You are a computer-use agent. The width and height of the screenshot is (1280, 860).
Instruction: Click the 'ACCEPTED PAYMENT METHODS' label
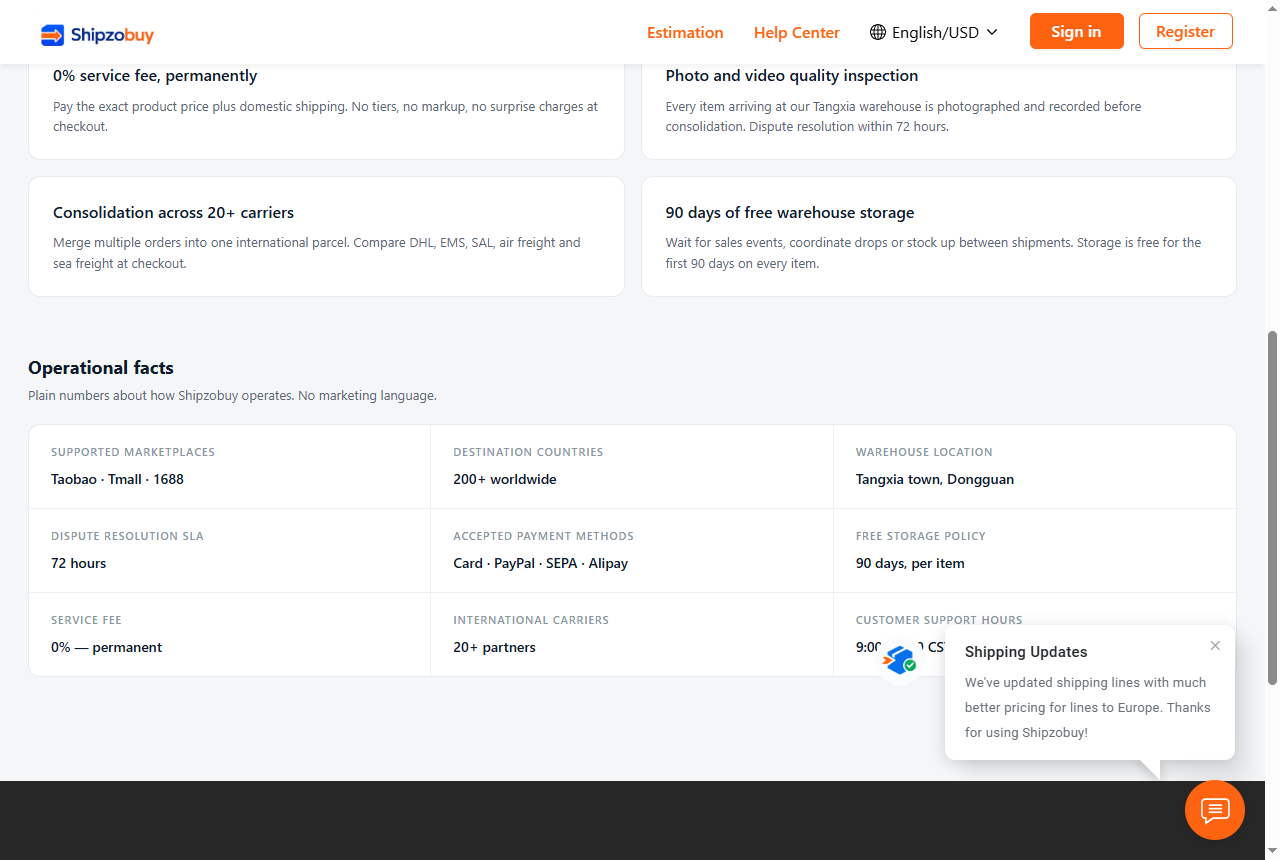(x=544, y=536)
